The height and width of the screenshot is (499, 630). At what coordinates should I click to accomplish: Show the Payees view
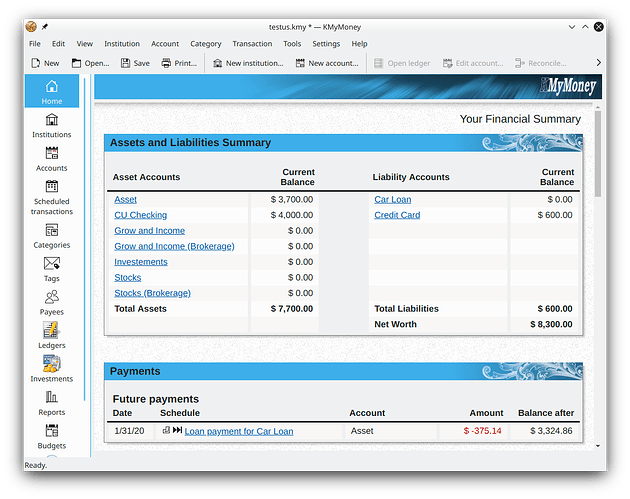51,302
